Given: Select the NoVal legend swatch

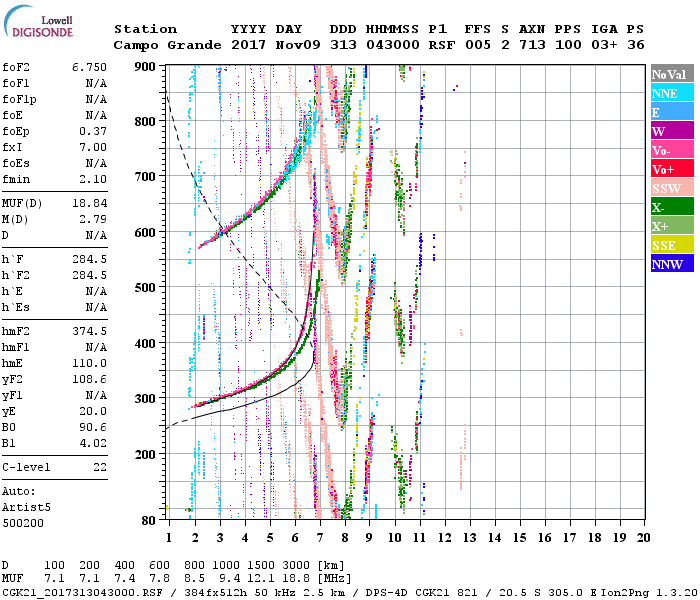Looking at the screenshot, I should [672, 74].
